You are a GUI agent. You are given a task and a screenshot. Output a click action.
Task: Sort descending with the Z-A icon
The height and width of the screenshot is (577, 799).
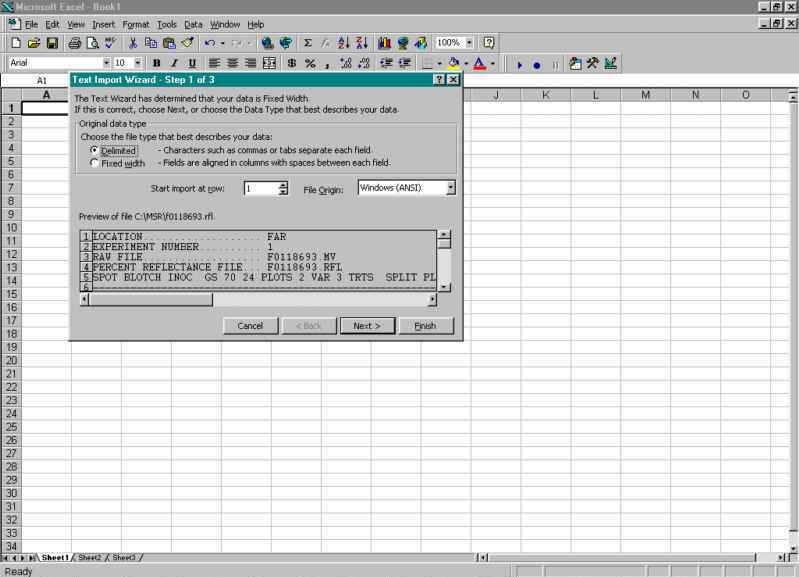click(x=362, y=43)
